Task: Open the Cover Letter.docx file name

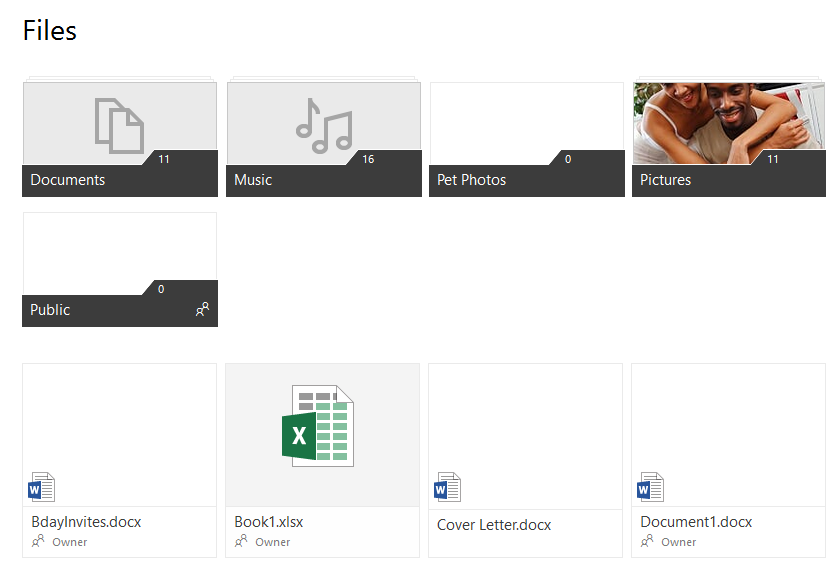Action: tap(494, 524)
